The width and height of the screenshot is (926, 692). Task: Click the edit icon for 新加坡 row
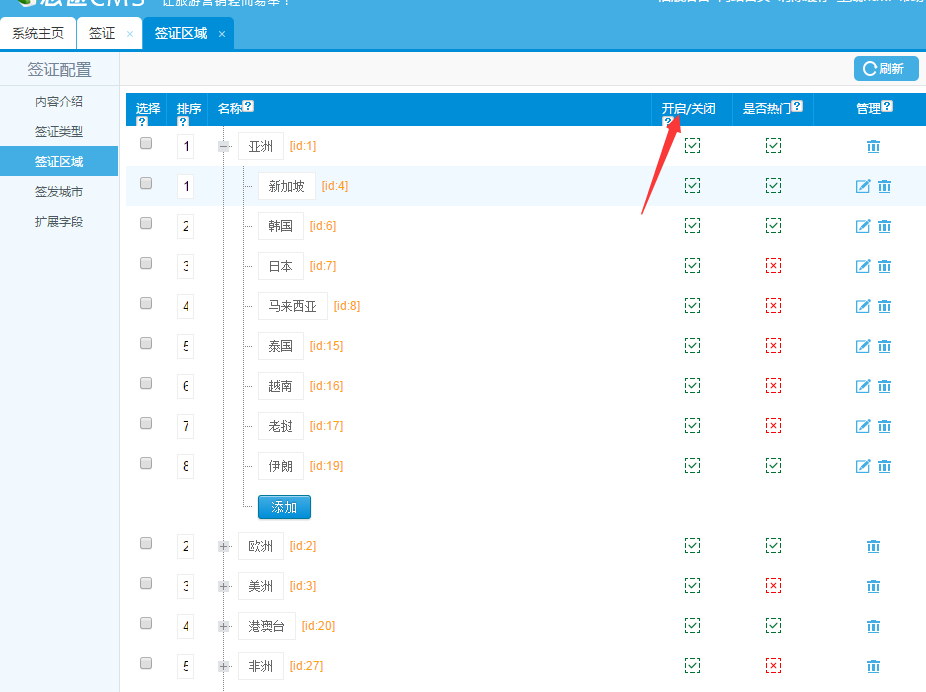pyautogui.click(x=863, y=186)
